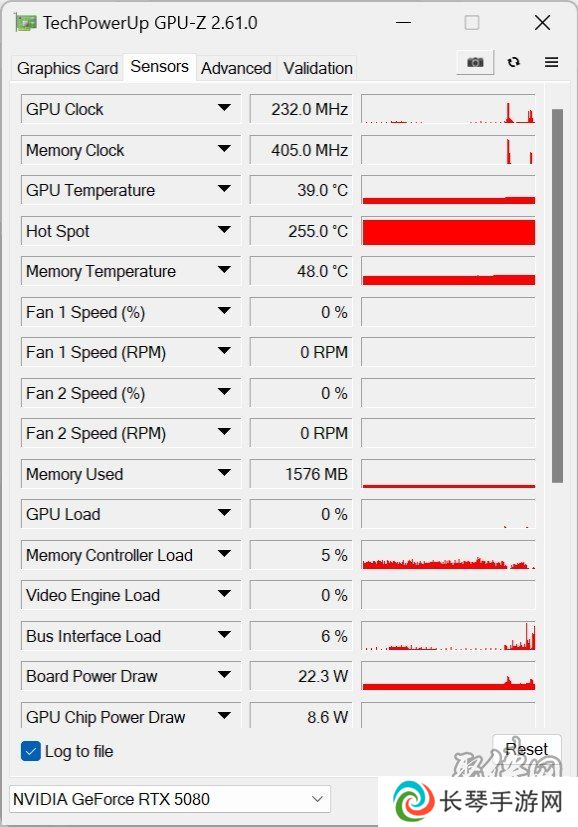The image size is (578, 827).
Task: Click the Memory Clock value field
Action: tap(301, 150)
